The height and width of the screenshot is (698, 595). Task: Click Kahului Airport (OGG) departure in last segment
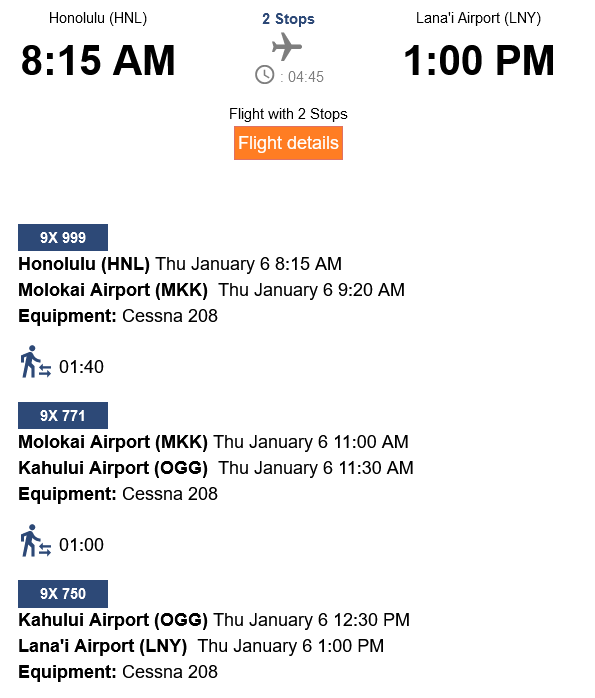point(113,620)
